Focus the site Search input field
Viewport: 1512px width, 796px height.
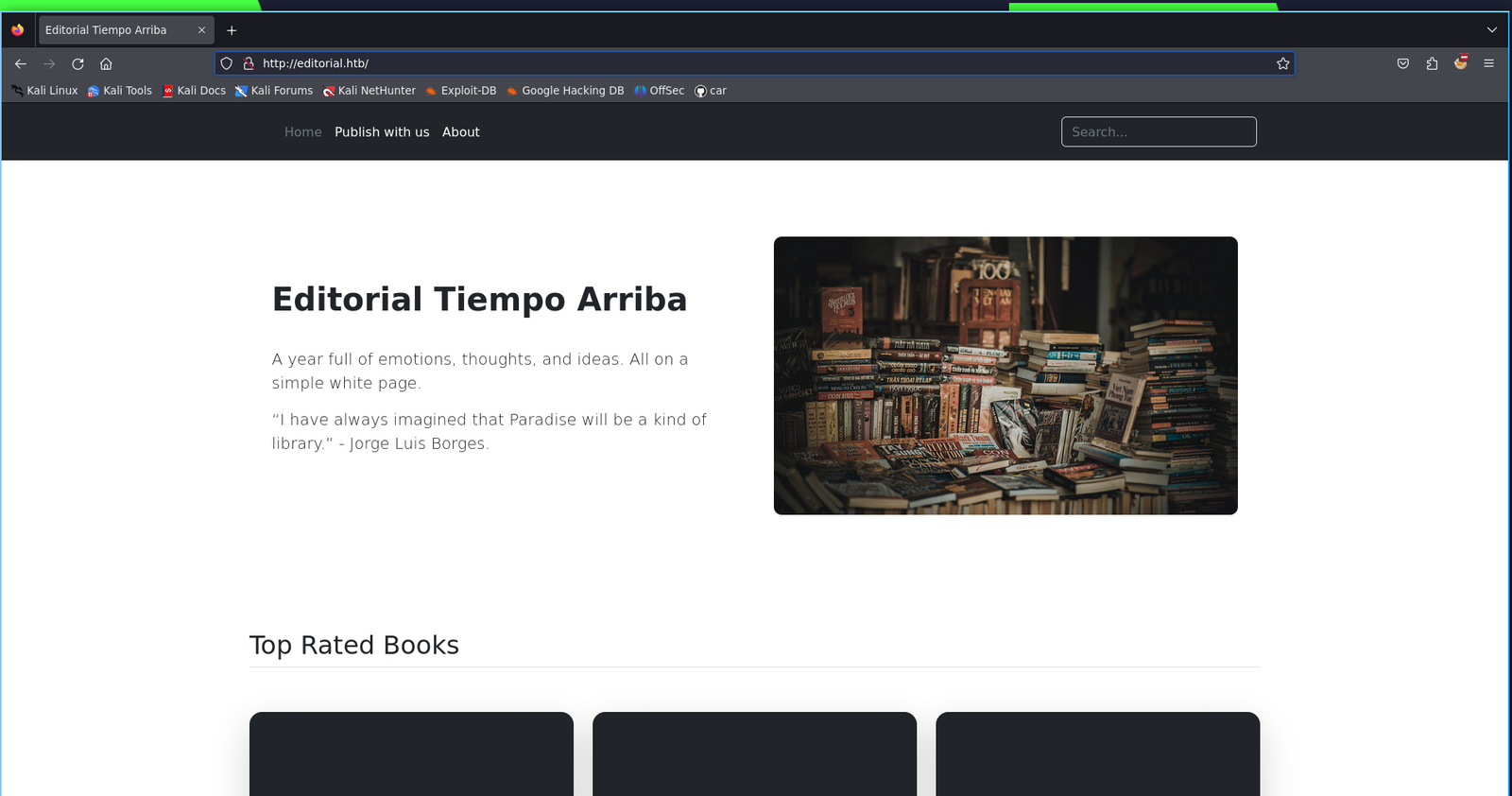1159,132
